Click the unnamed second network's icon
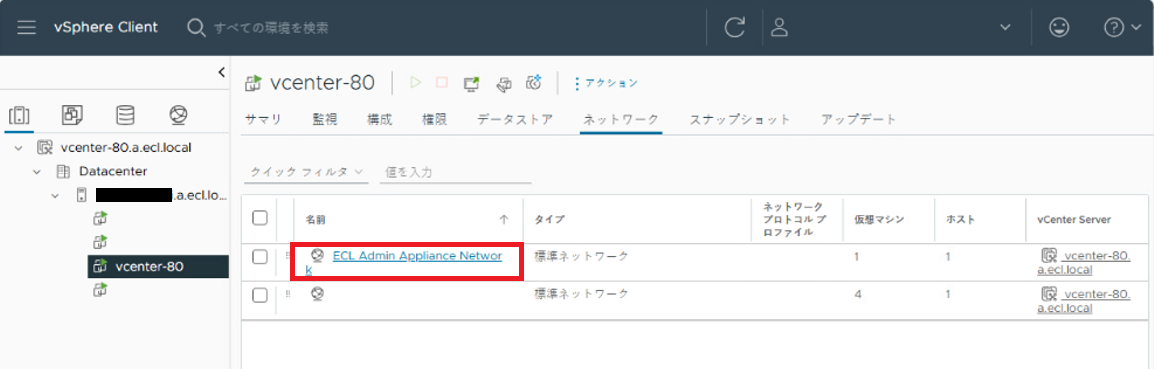Screen dimensions: 1154x369 317,293
